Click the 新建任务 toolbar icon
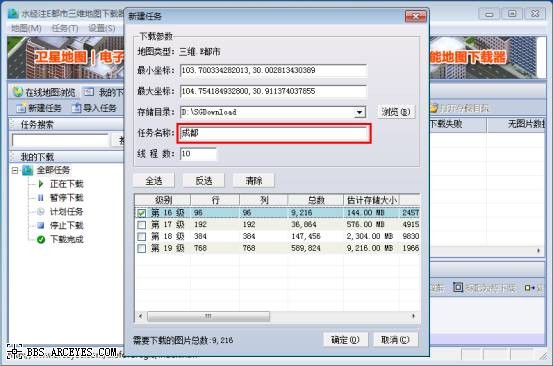553x366 pixels. point(21,108)
